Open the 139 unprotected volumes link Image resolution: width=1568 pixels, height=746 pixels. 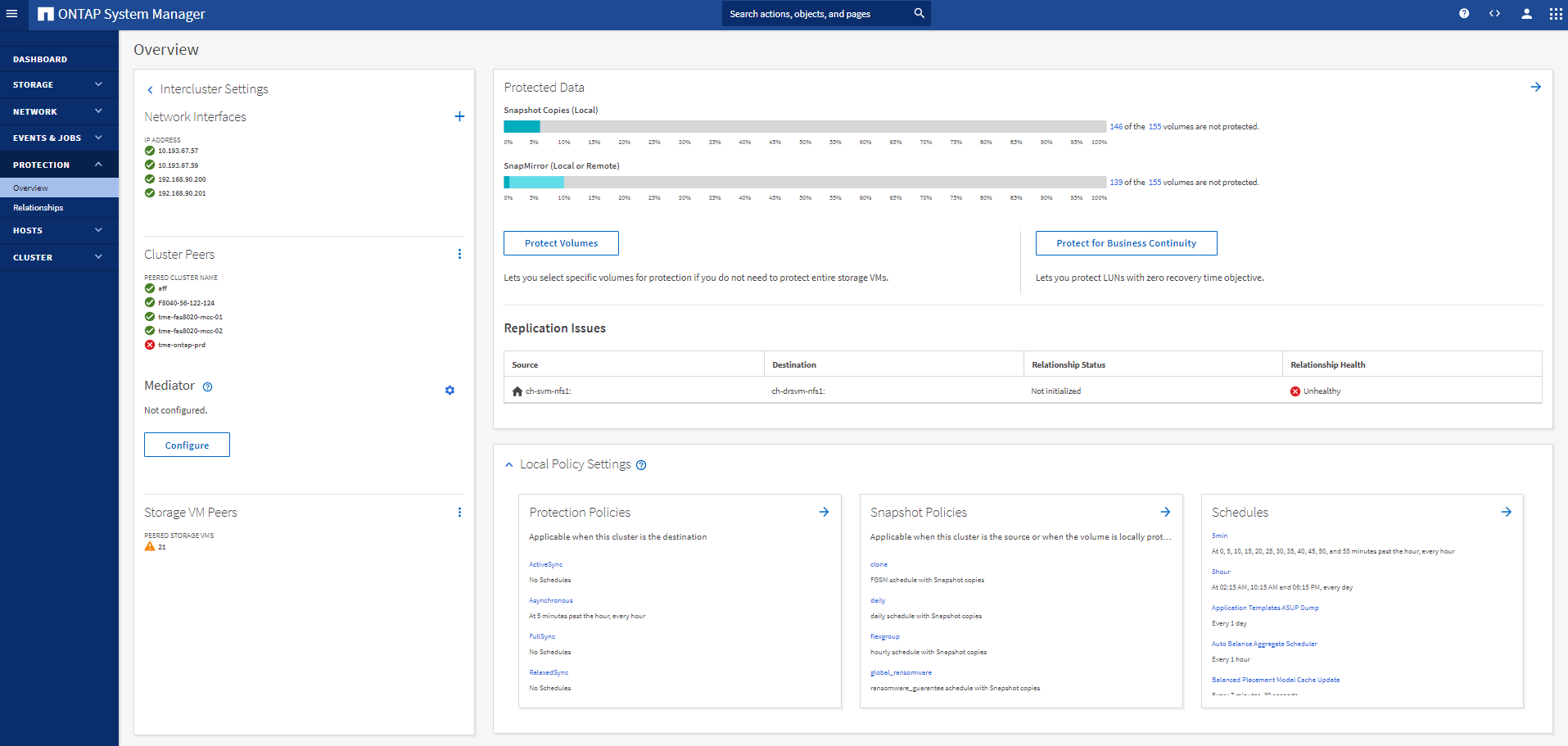pyautogui.click(x=1116, y=183)
